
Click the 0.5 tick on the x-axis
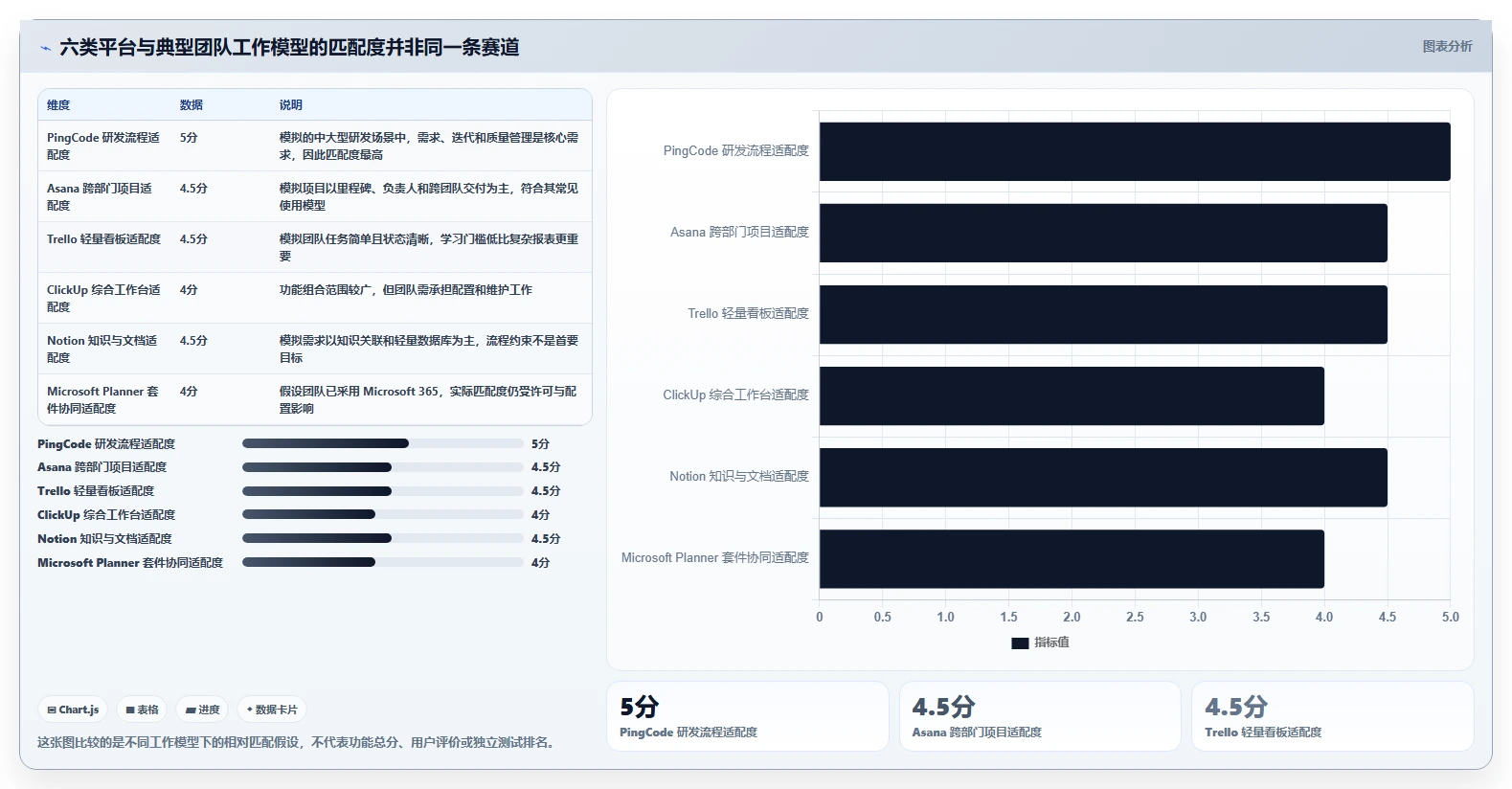click(x=882, y=618)
